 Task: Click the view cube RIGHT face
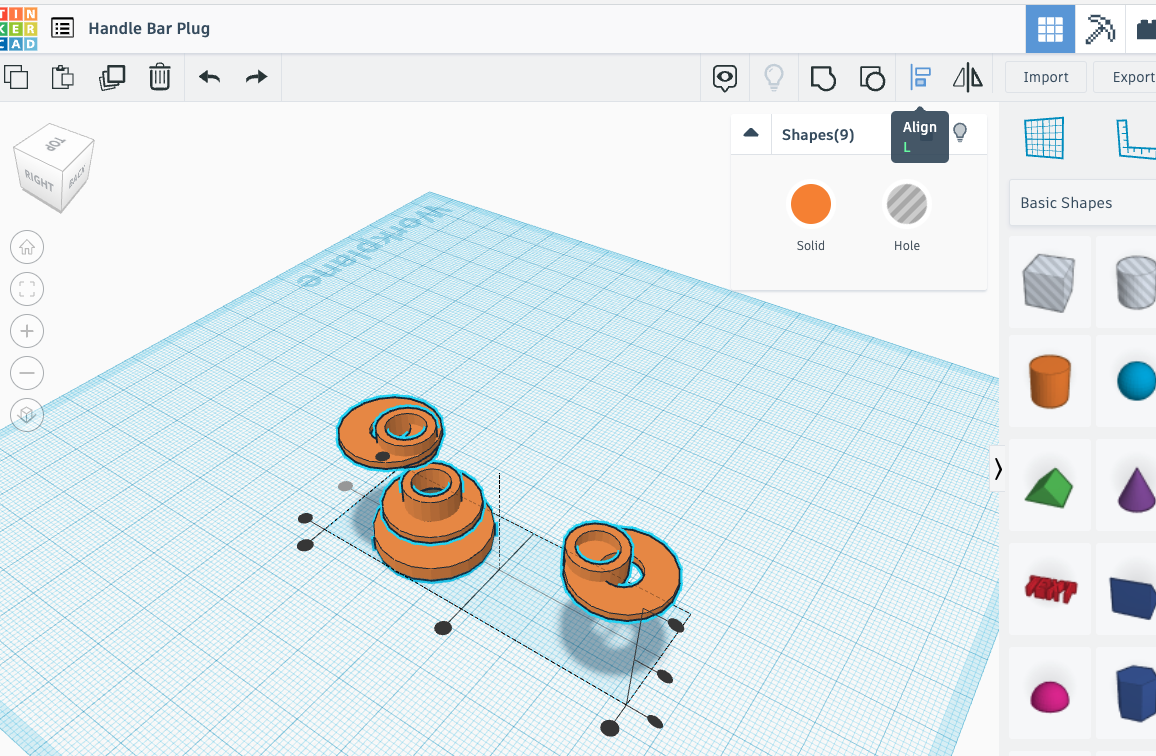click(39, 179)
